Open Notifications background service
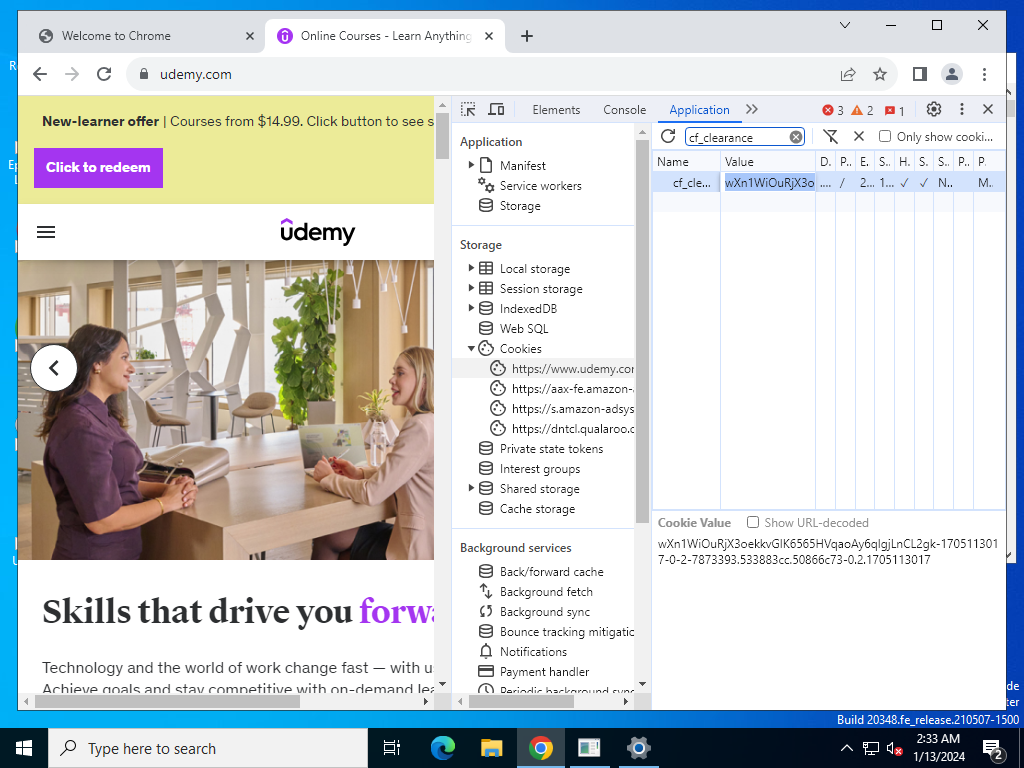 pos(533,652)
